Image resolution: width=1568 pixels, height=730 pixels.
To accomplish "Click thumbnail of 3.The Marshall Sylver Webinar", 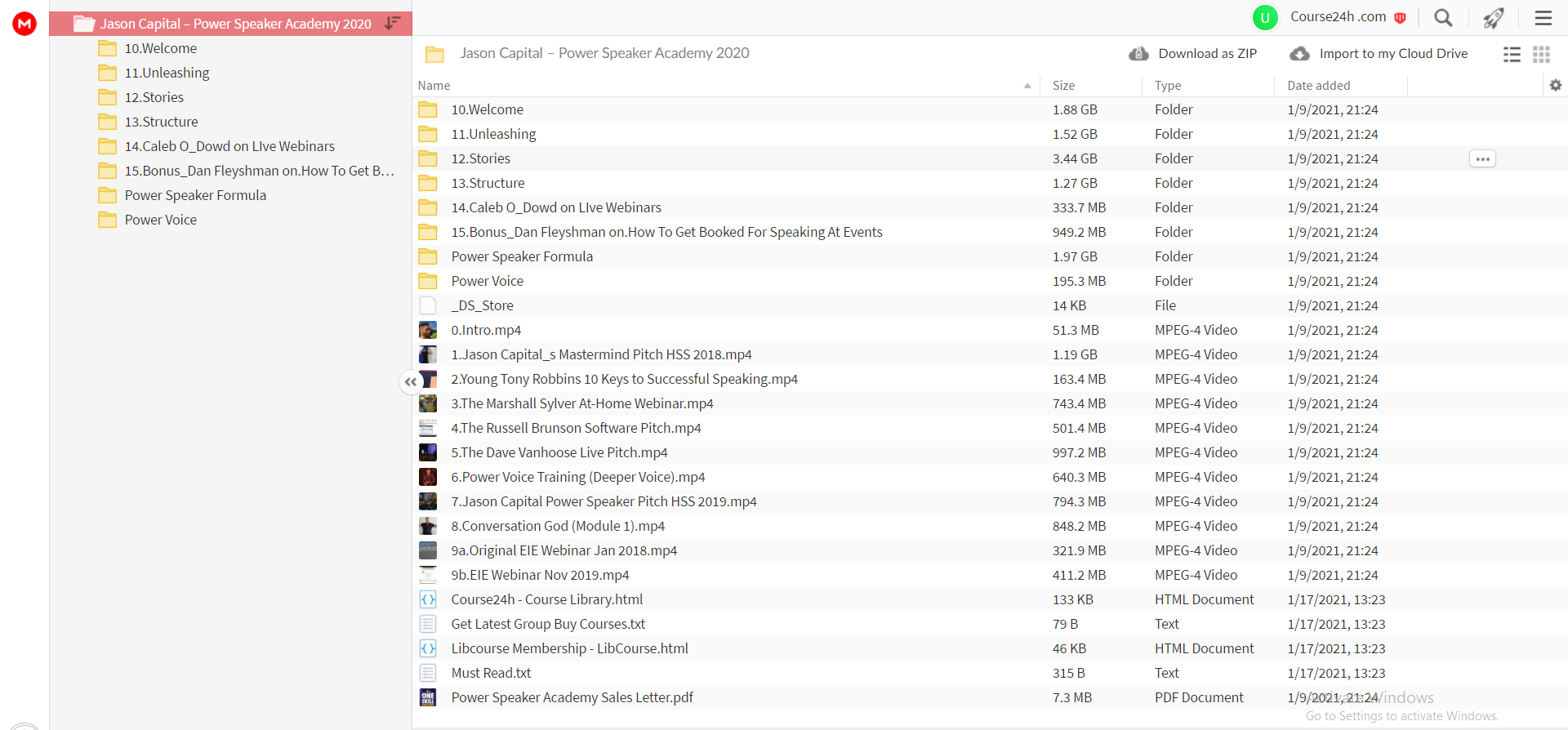I will 428,403.
